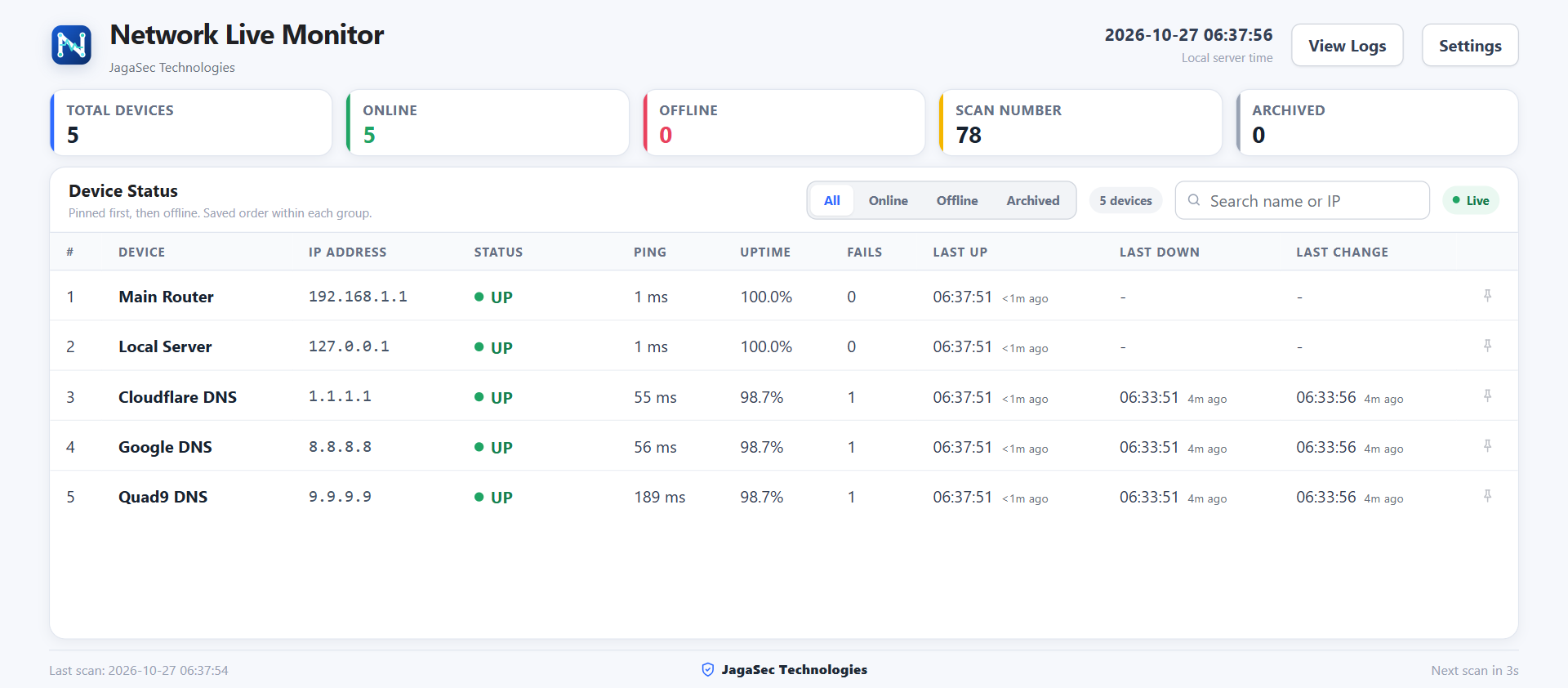The height and width of the screenshot is (688, 1568).
Task: Select the Local Server device name
Action: click(x=165, y=346)
